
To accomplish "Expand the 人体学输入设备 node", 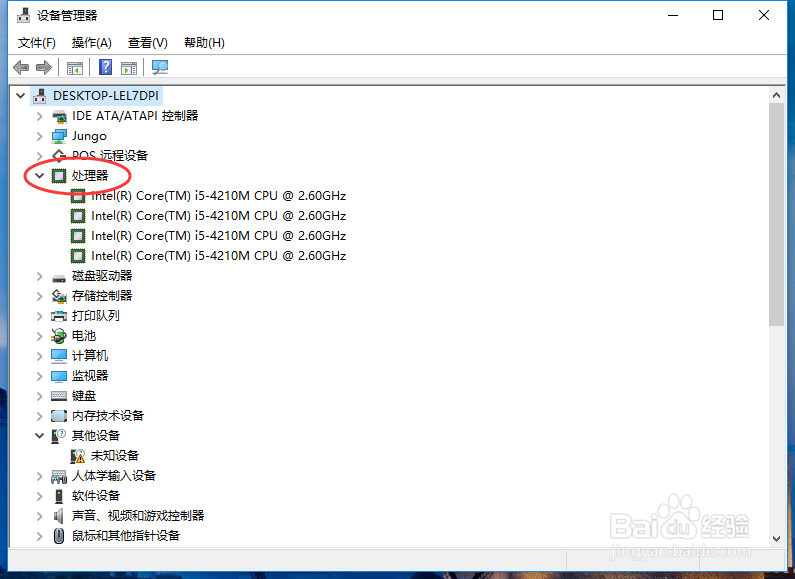I will point(40,476).
